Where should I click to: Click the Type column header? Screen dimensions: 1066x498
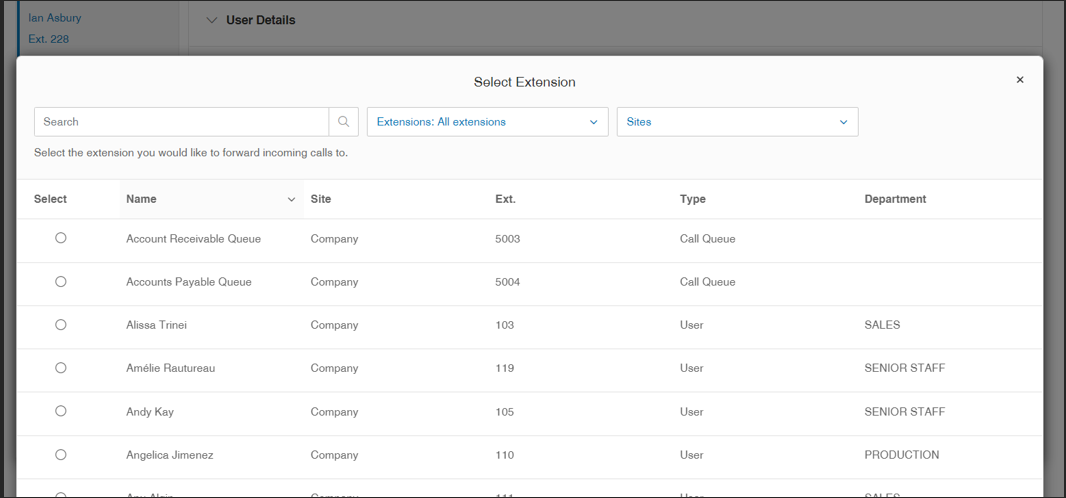692,199
